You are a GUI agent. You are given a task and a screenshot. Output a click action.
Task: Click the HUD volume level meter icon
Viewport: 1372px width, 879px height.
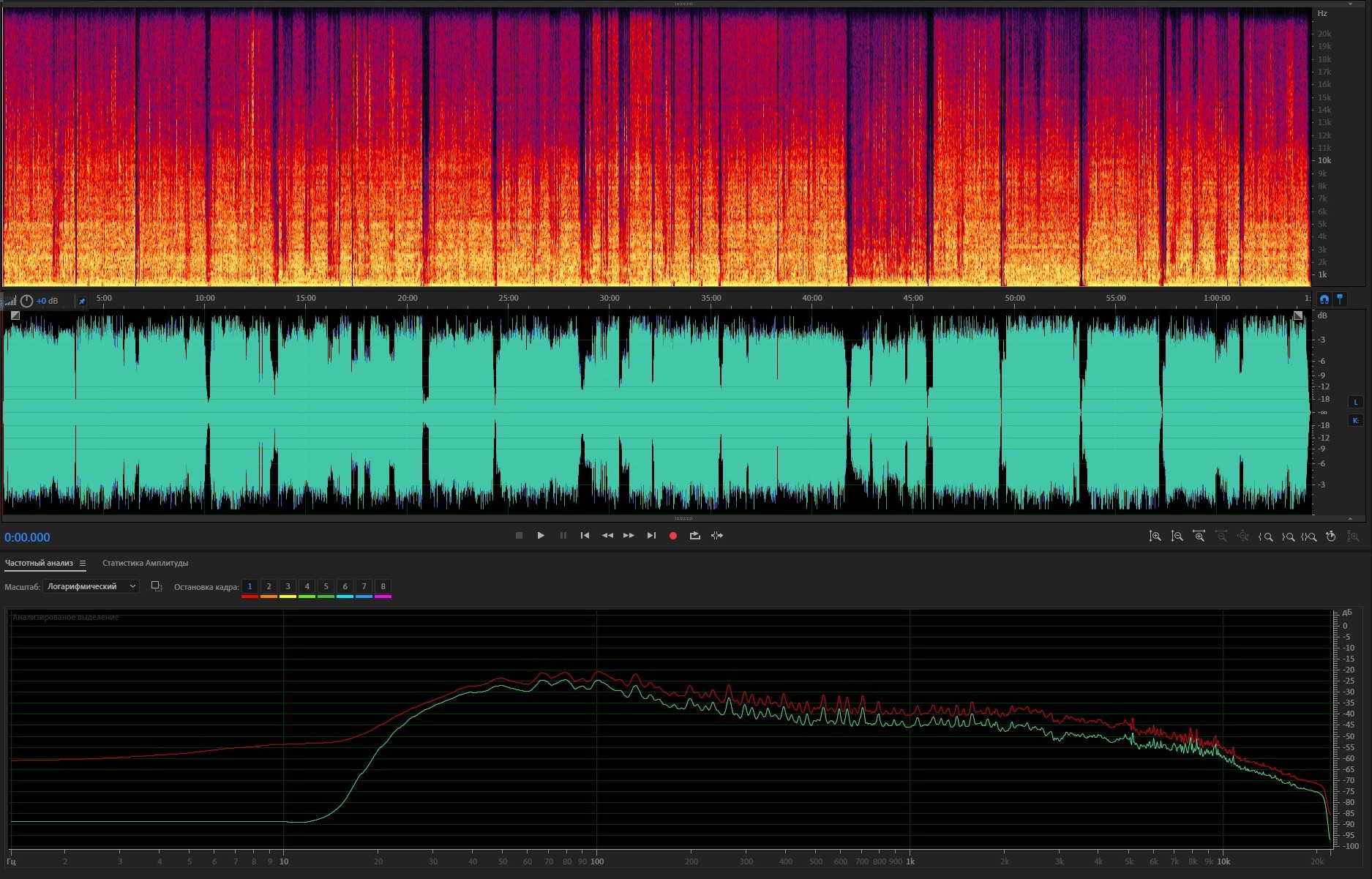(x=10, y=301)
